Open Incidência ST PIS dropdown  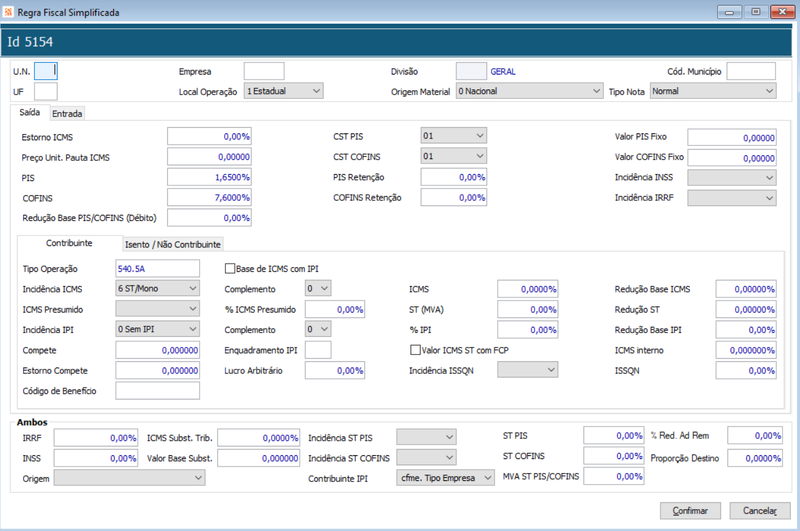pos(427,437)
